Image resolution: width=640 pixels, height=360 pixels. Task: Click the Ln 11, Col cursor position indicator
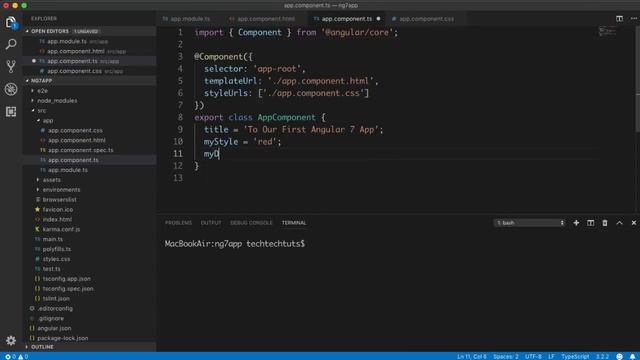471,357
